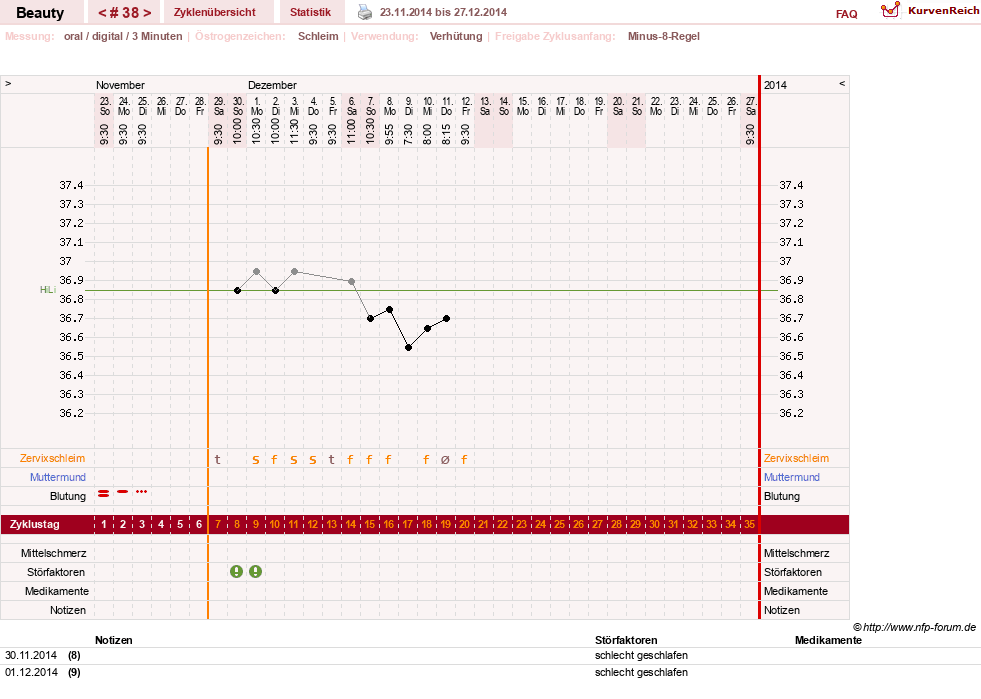
Task: Click the 11:30 measurement time on December 3
Action: (x=295, y=132)
